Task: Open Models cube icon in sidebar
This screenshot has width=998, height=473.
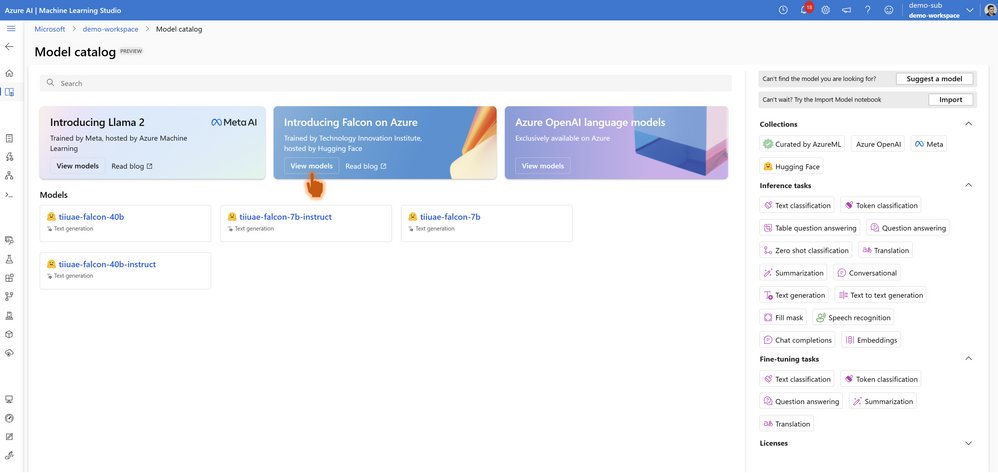Action: (9, 334)
